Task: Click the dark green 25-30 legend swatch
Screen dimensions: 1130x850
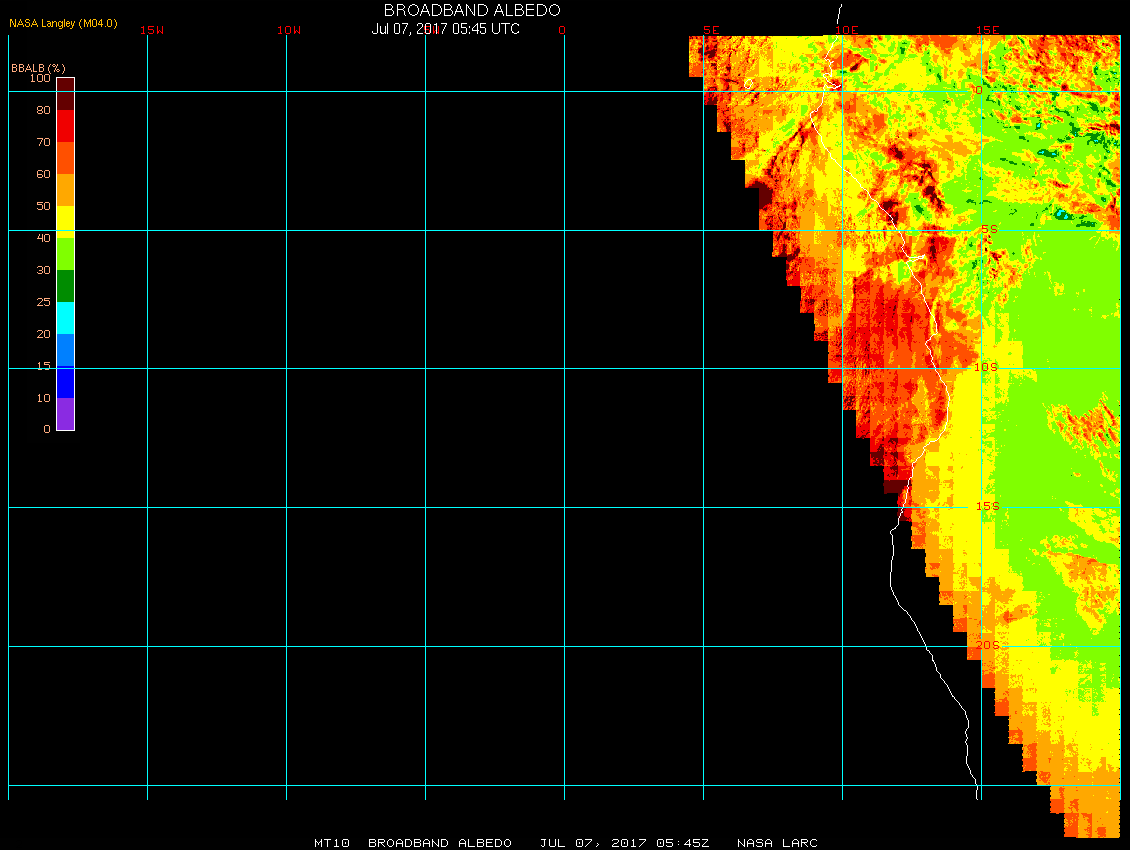Action: pyautogui.click(x=66, y=286)
